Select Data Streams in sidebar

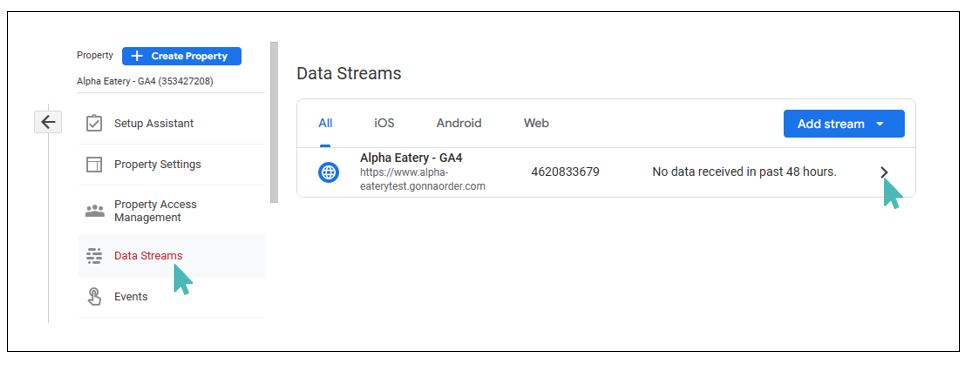[x=171, y=256]
